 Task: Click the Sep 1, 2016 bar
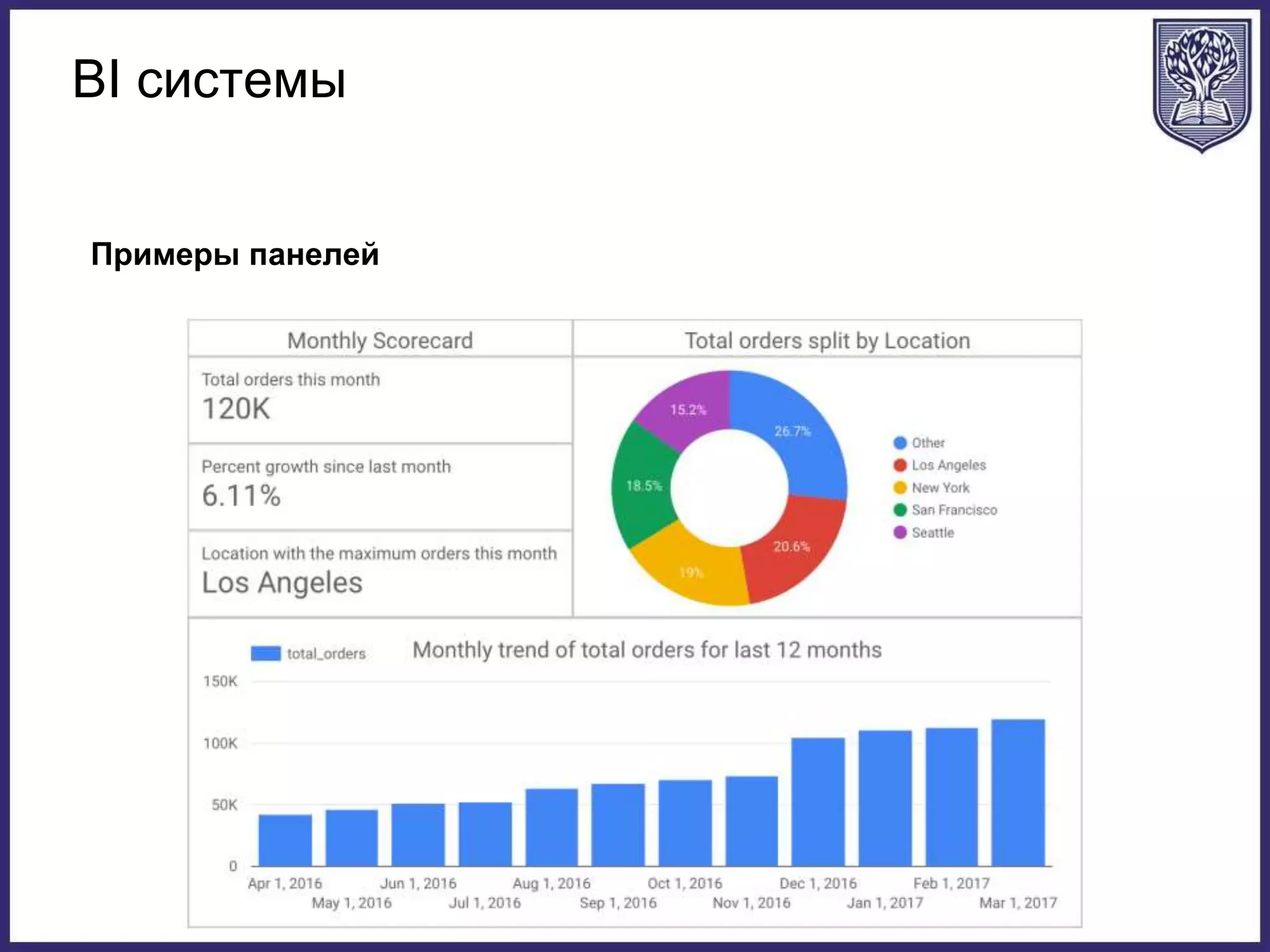618,825
